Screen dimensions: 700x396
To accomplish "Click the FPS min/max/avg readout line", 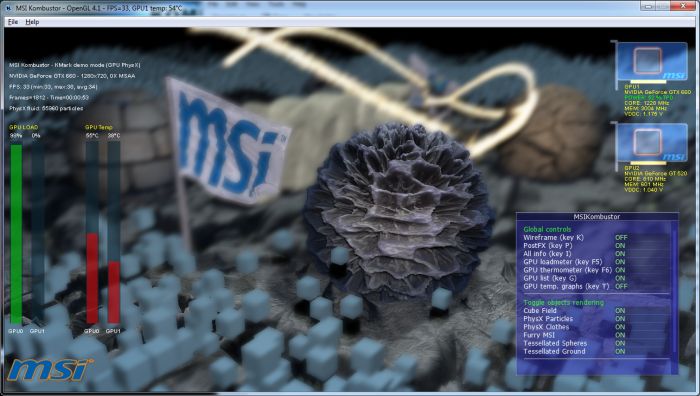I will pos(53,87).
